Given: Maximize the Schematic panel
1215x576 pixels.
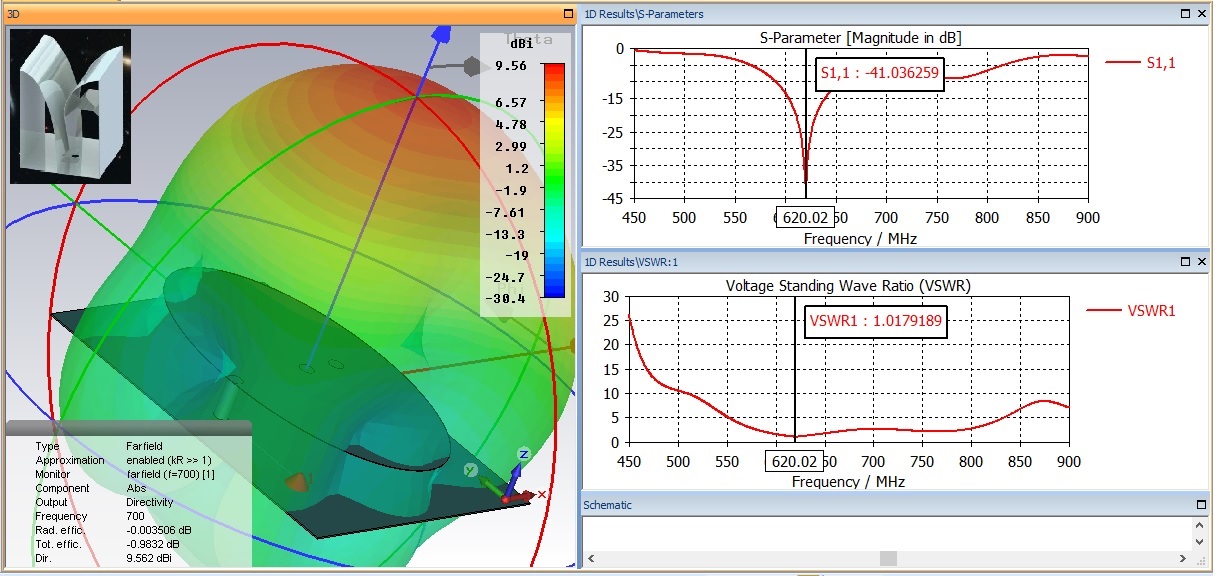Looking at the screenshot, I should click(x=1202, y=505).
